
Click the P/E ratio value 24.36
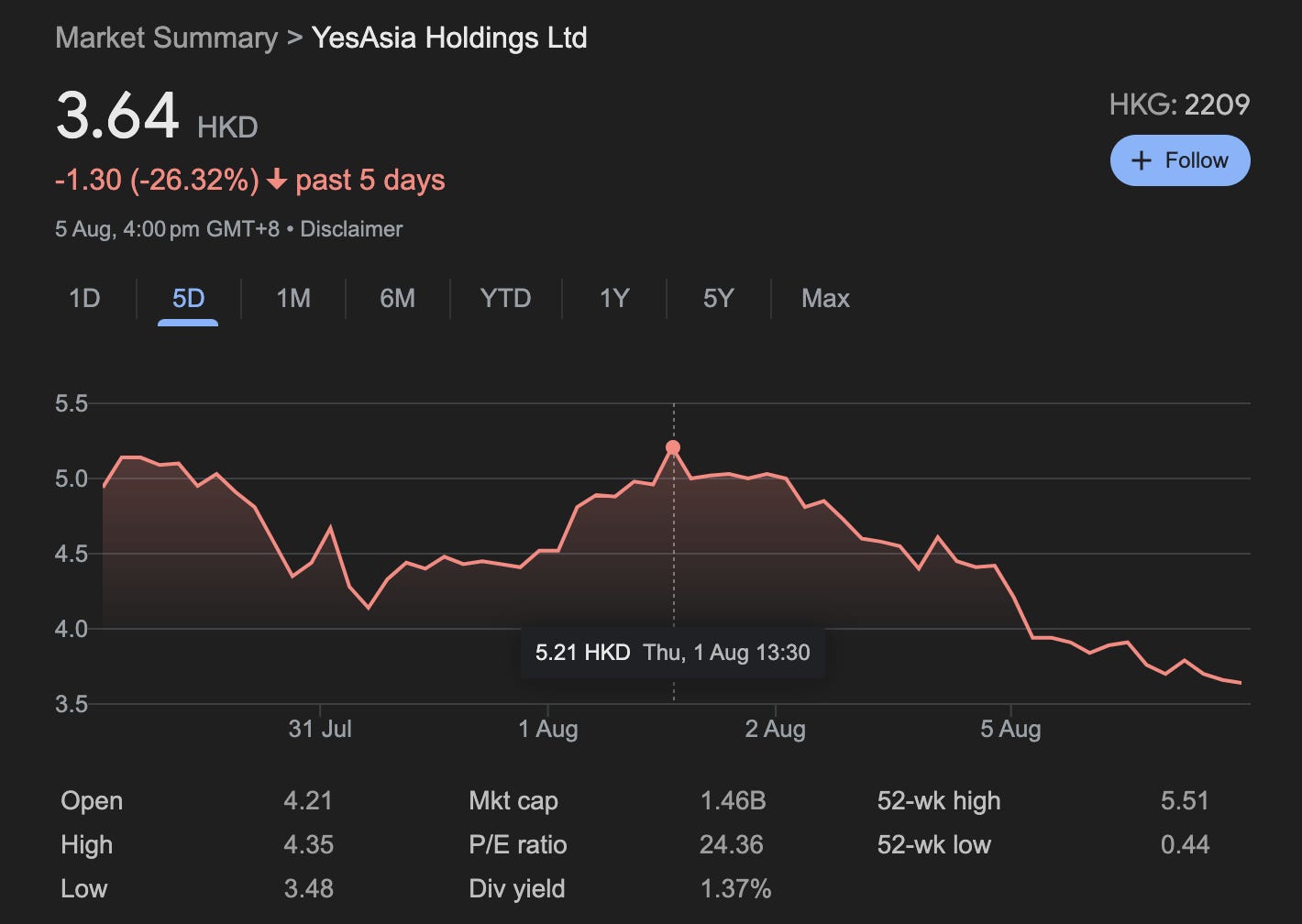point(731,845)
